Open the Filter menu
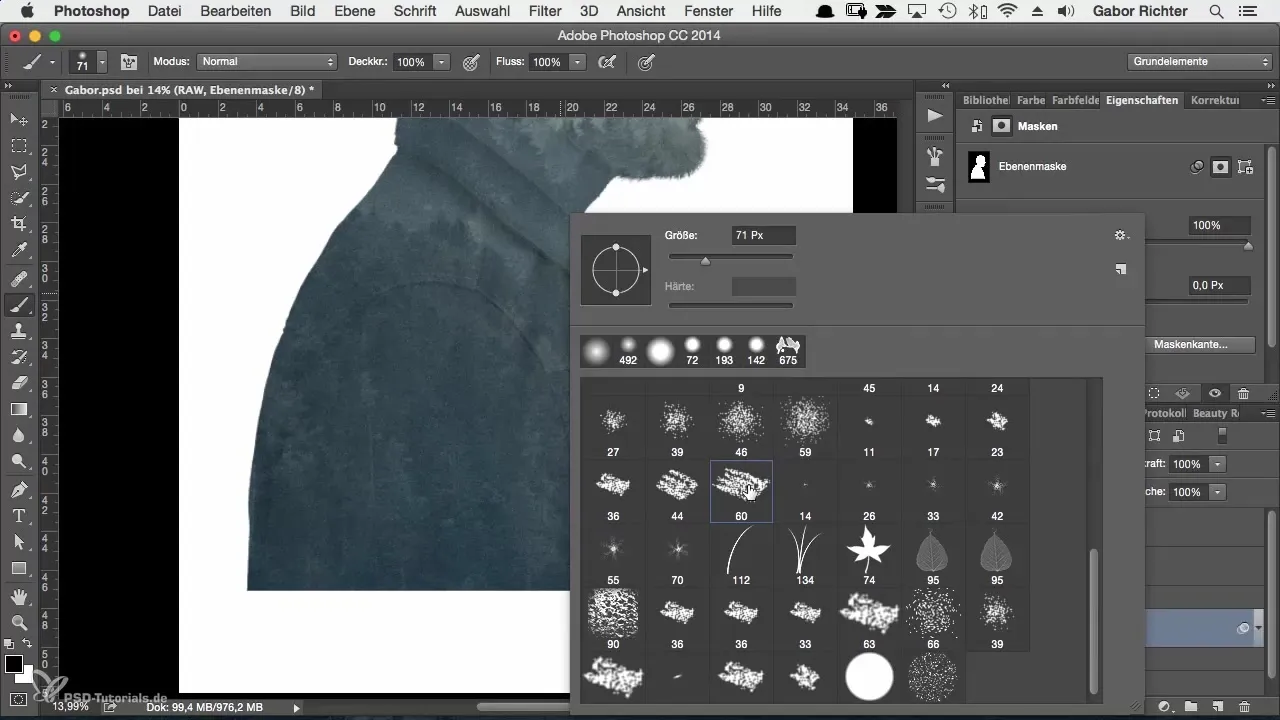 (545, 11)
